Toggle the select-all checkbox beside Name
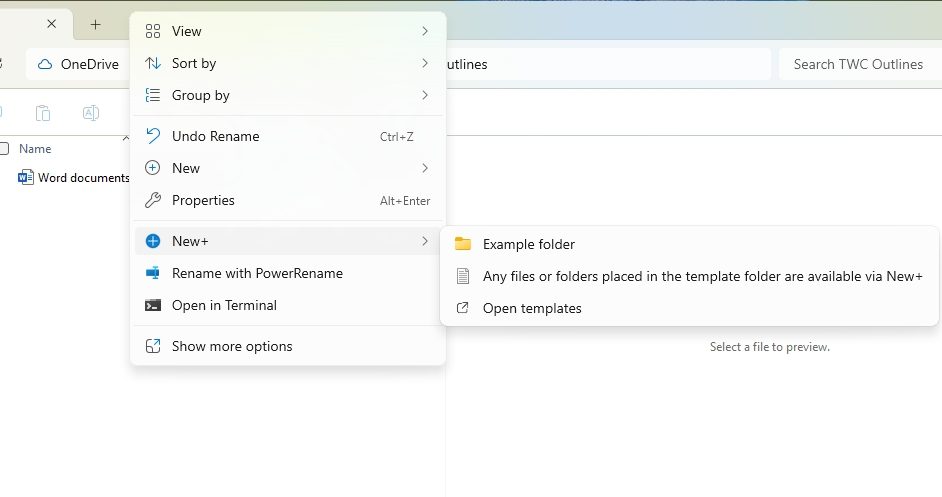 click(x=4, y=149)
